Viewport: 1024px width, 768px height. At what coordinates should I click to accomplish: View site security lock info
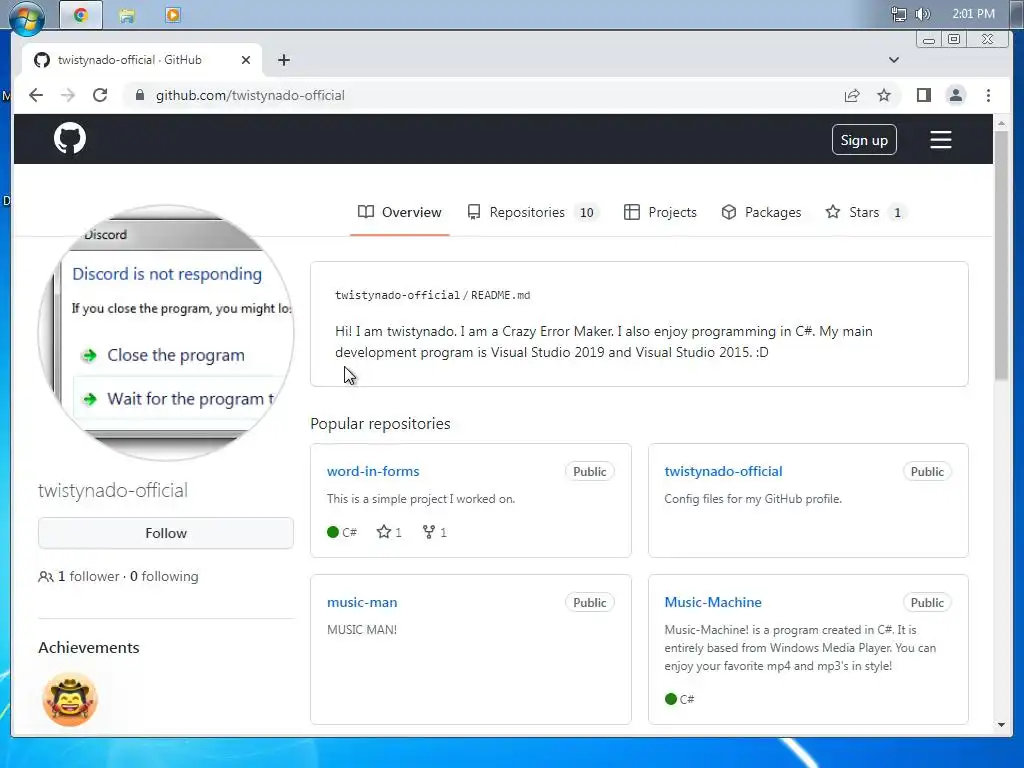[139, 95]
